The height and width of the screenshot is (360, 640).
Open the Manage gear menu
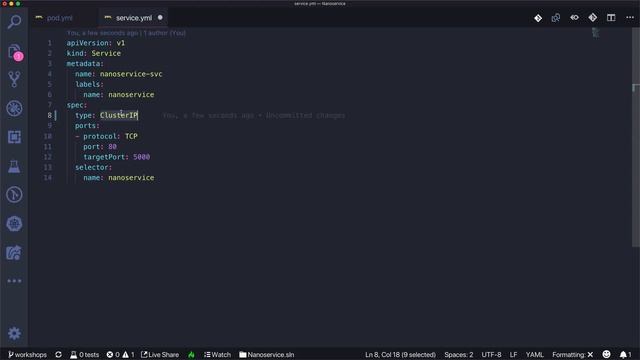tap(14, 333)
